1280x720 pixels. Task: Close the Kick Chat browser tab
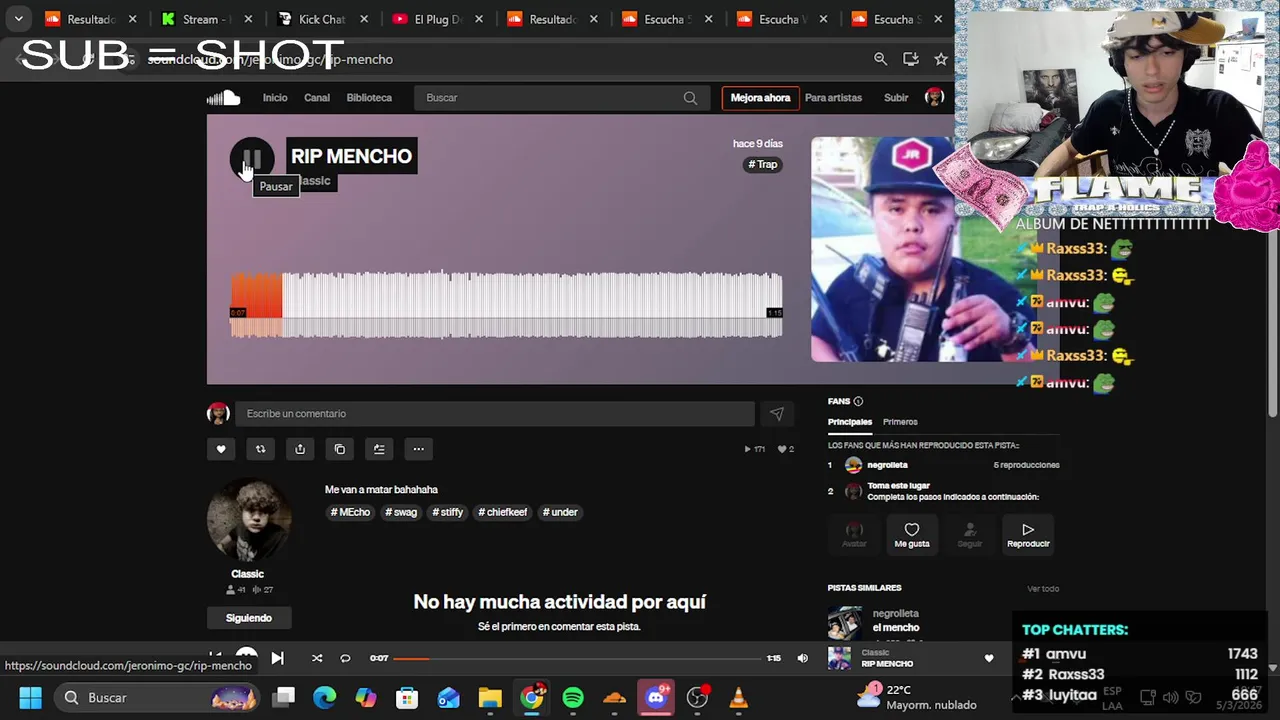coord(364,19)
